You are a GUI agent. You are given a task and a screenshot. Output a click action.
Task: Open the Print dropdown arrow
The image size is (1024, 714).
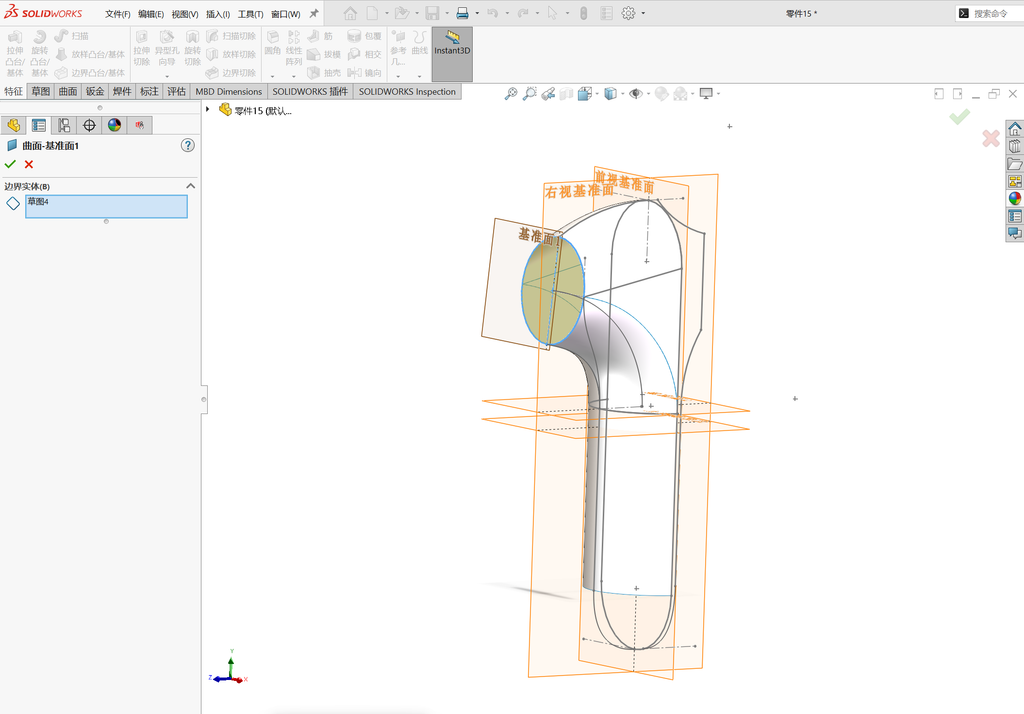(x=477, y=13)
